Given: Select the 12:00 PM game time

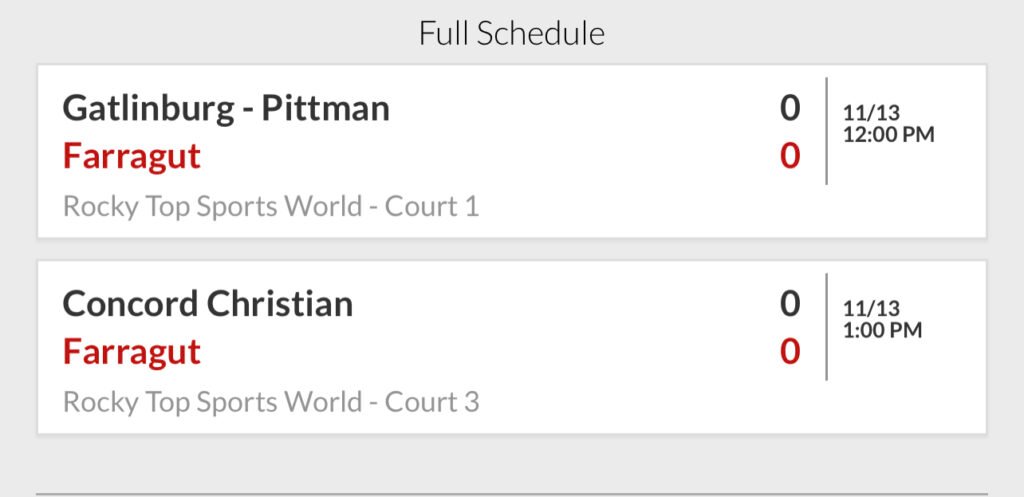Looking at the screenshot, I should (888, 134).
